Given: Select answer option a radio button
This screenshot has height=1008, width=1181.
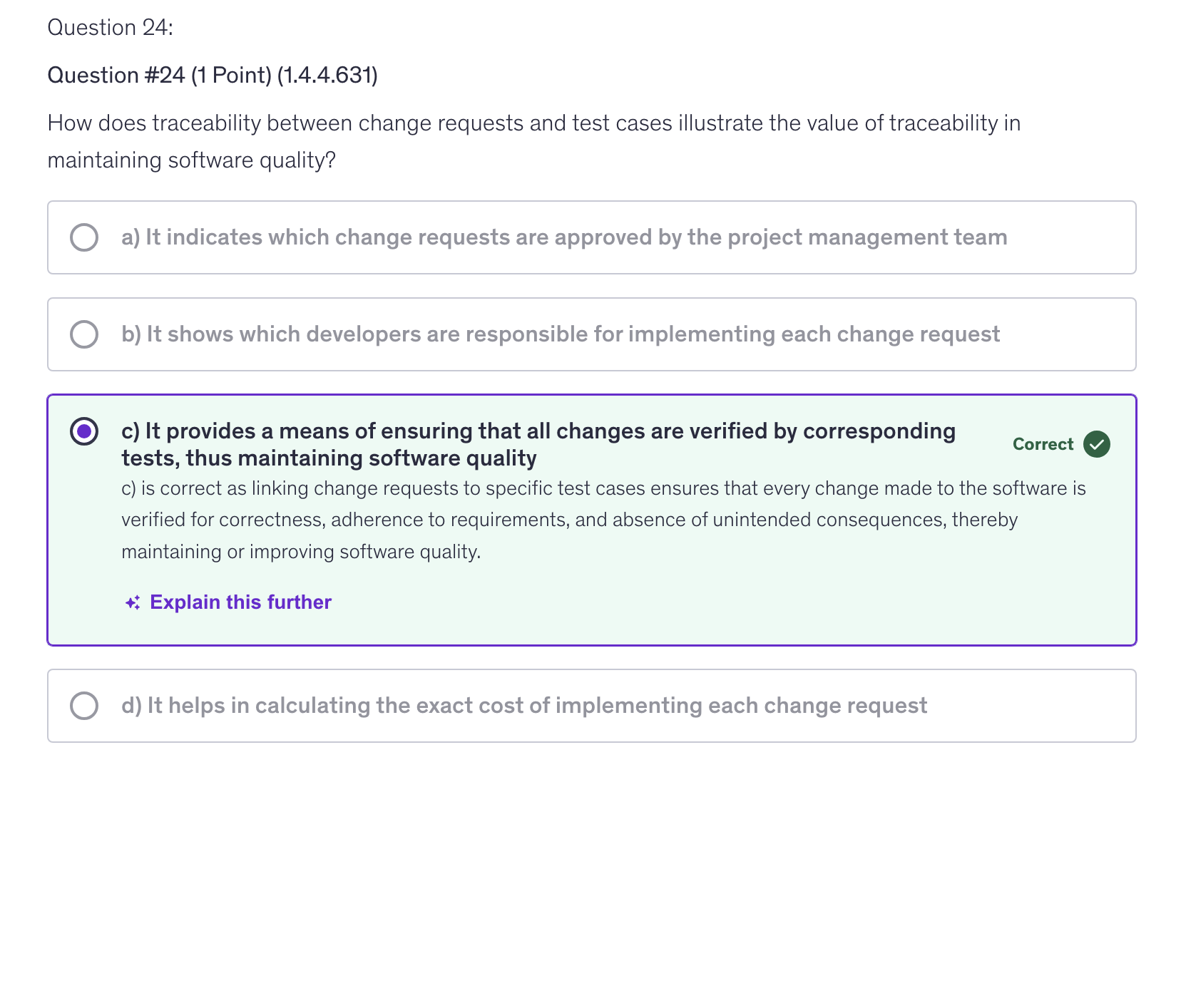Looking at the screenshot, I should pyautogui.click(x=84, y=237).
